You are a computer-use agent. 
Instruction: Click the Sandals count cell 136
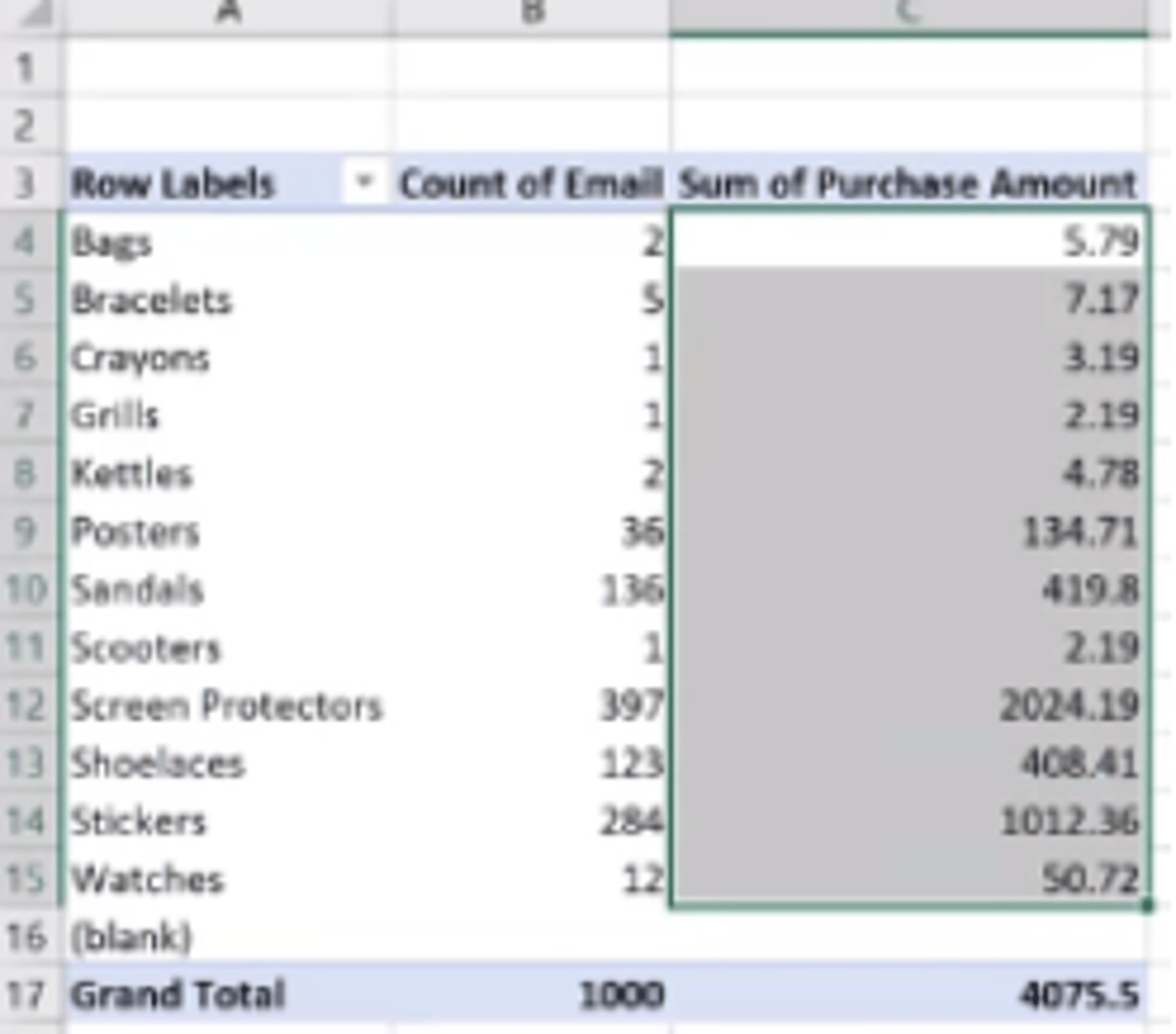[631, 590]
